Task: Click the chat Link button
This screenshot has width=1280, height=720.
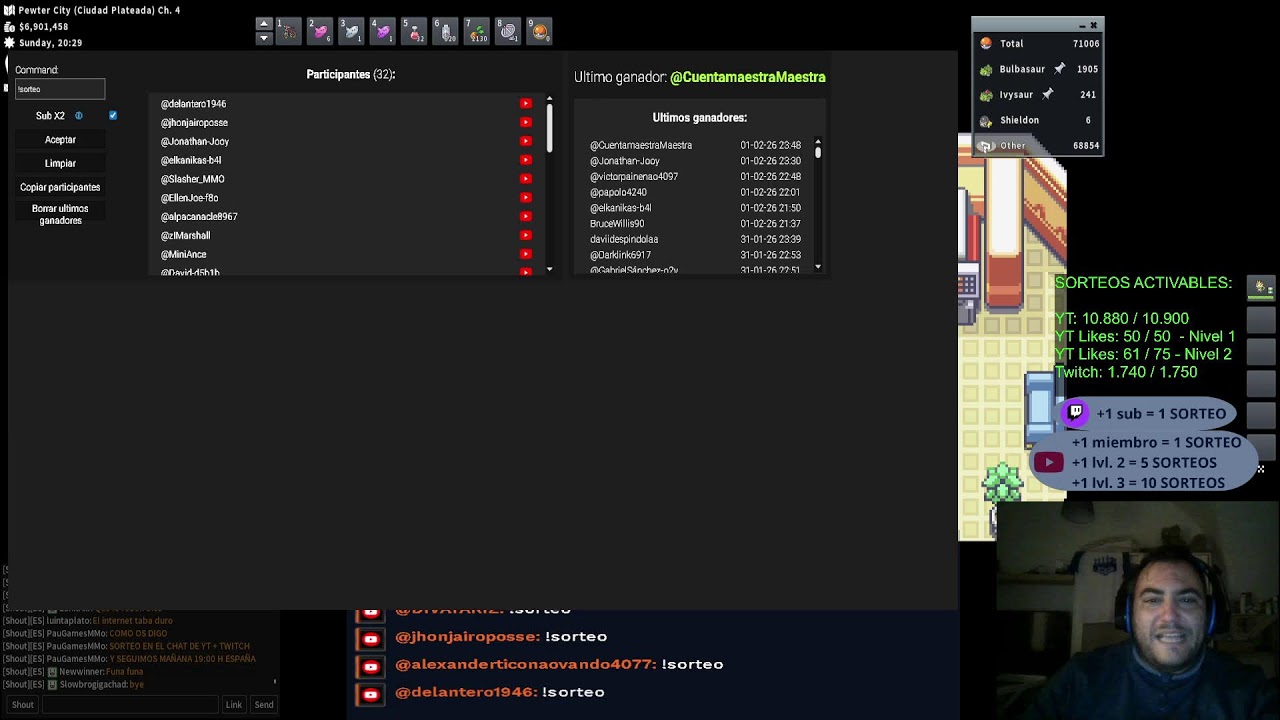Action: pyautogui.click(x=234, y=705)
